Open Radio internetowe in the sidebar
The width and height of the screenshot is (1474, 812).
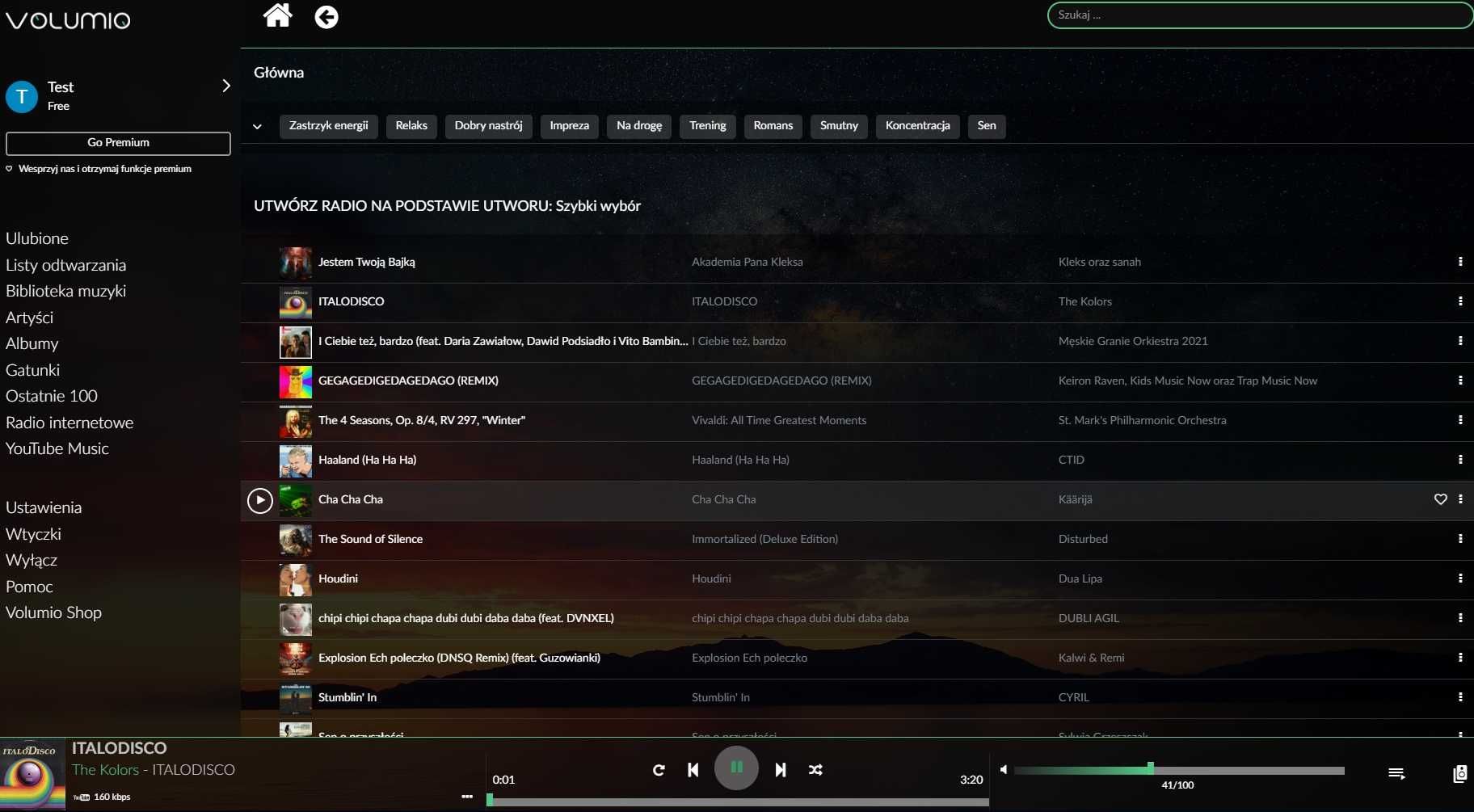coord(69,423)
